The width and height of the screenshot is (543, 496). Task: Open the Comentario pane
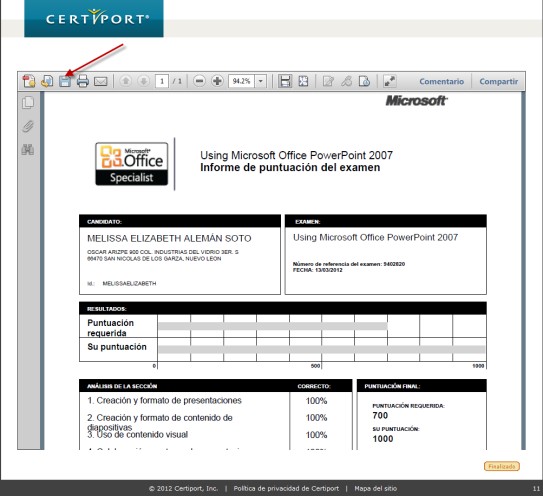[442, 81]
